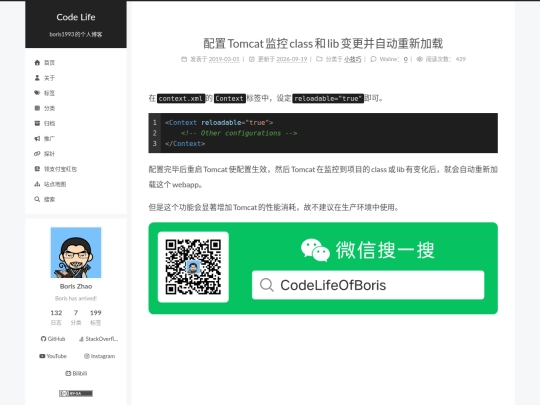Click the published date 2019-03-01
This screenshot has height=405, width=540.
(224, 59)
